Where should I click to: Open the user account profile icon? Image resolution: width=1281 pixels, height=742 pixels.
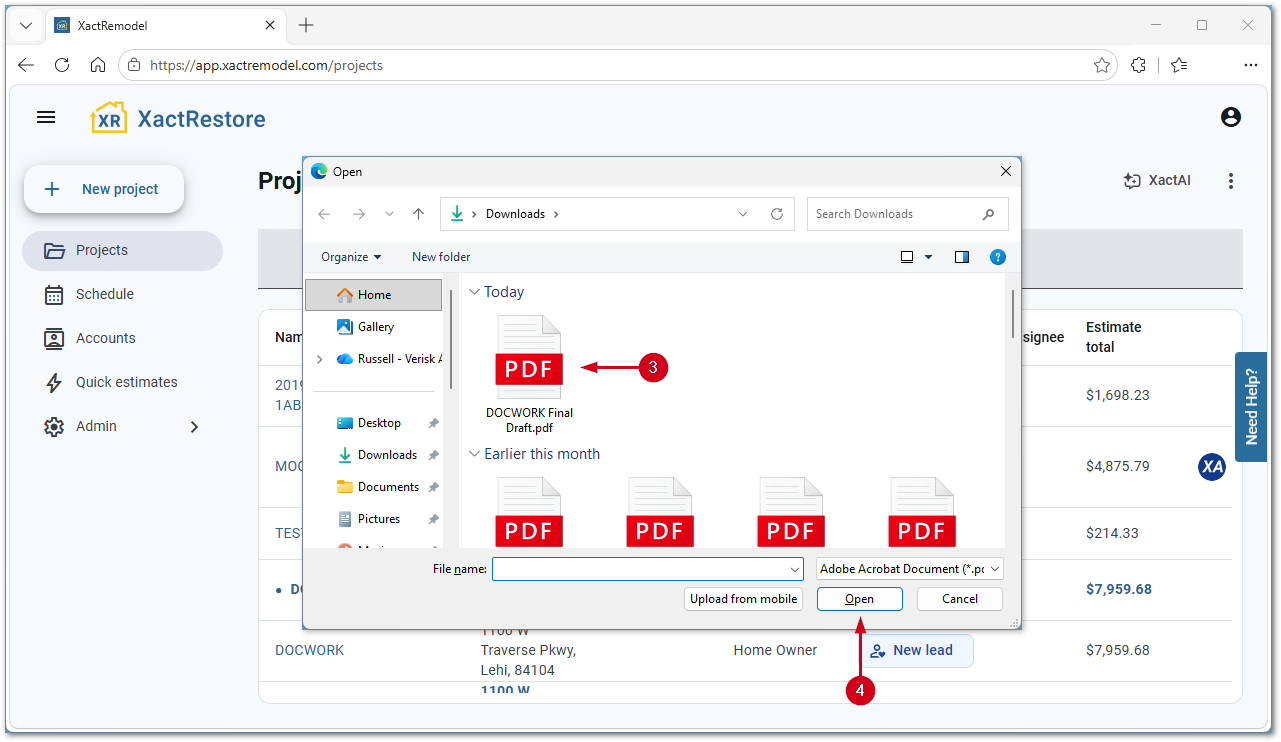pos(1231,117)
